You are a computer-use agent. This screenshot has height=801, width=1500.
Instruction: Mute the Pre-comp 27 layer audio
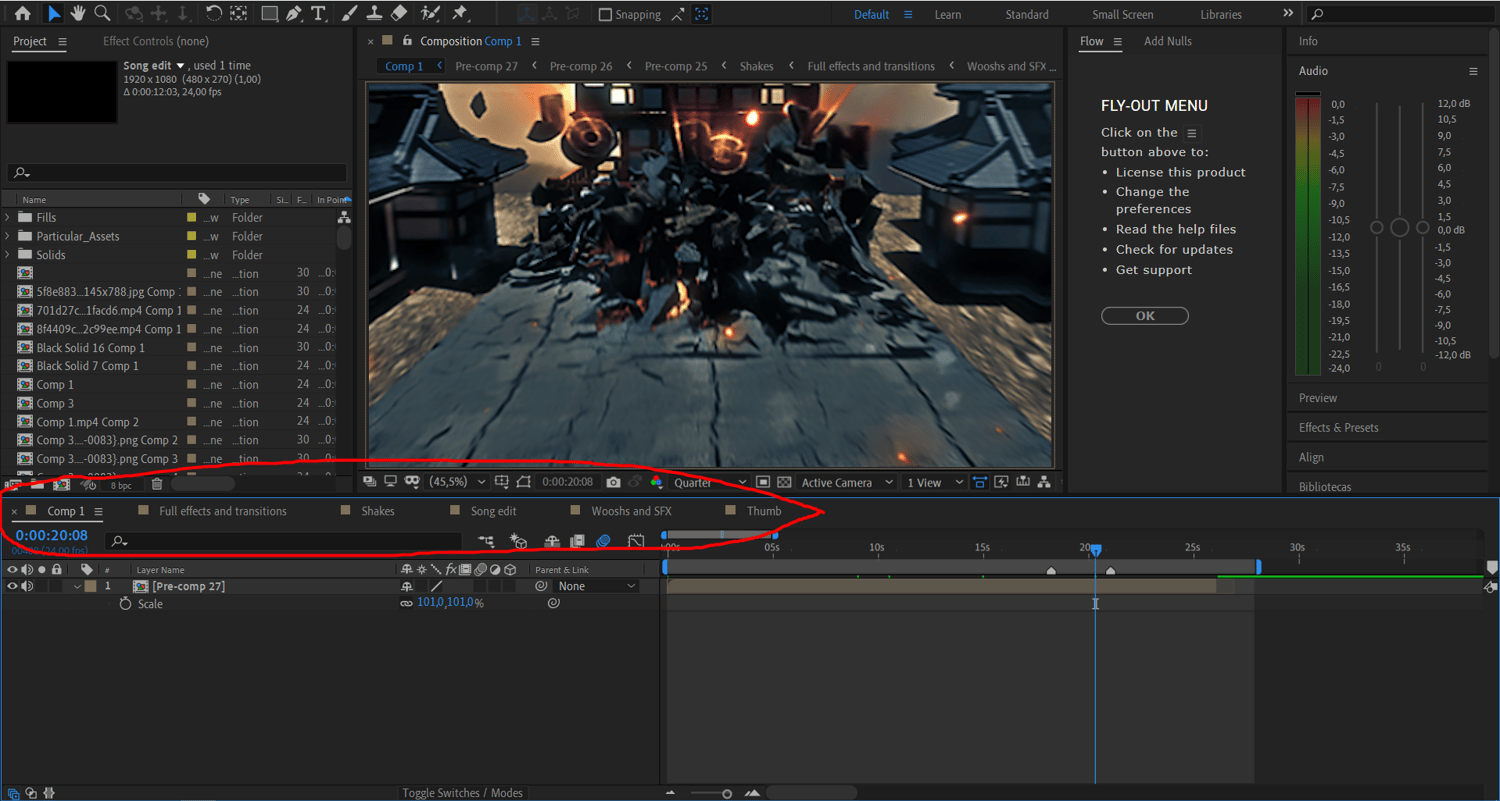[x=27, y=586]
